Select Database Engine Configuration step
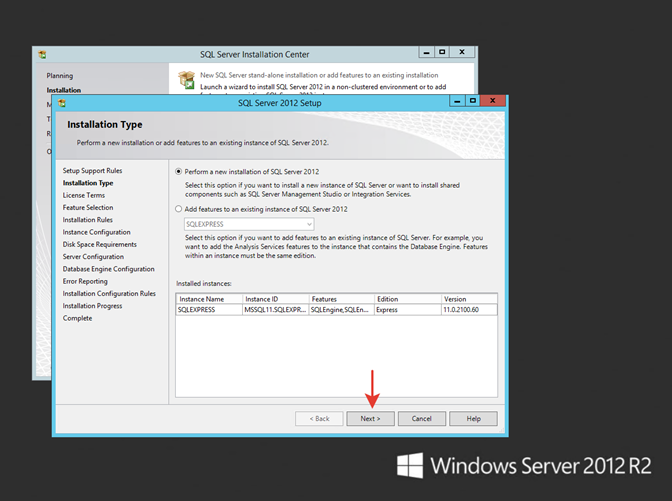Viewport: 672px width, 501px height. [x=108, y=269]
